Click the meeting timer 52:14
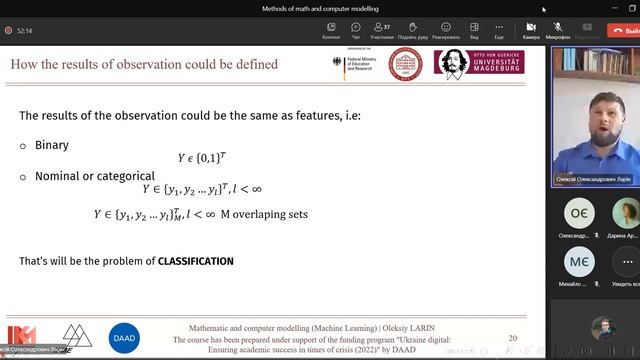Viewport: 640px width, 360px height. [x=25, y=31]
